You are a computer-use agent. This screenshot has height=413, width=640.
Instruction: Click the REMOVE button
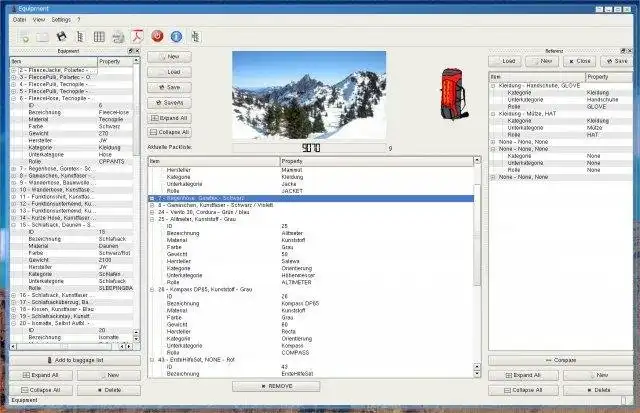(x=276, y=386)
